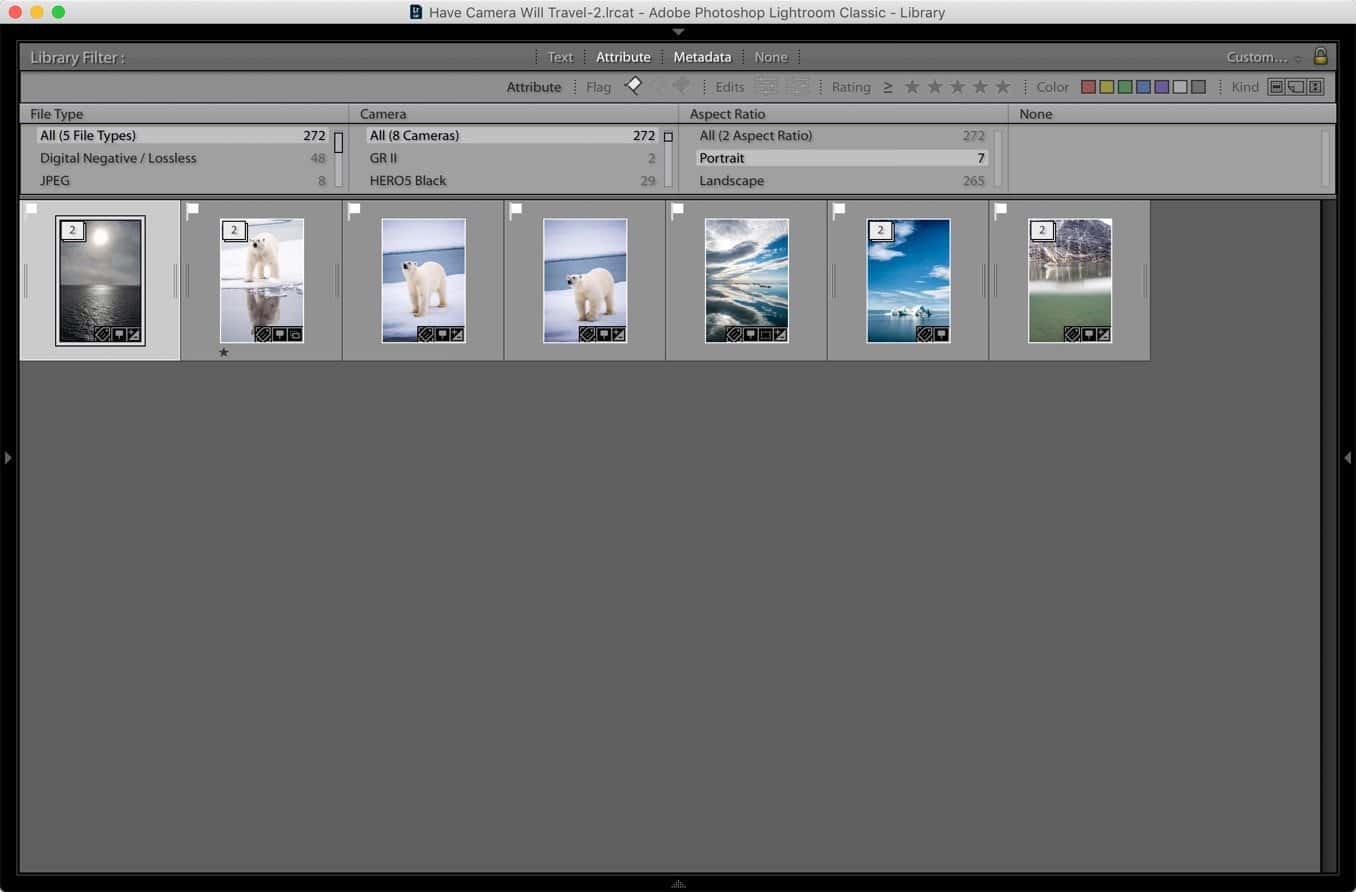The height and width of the screenshot is (892, 1356).
Task: Filter Kind by master photos icon
Action: pyautogui.click(x=1276, y=87)
